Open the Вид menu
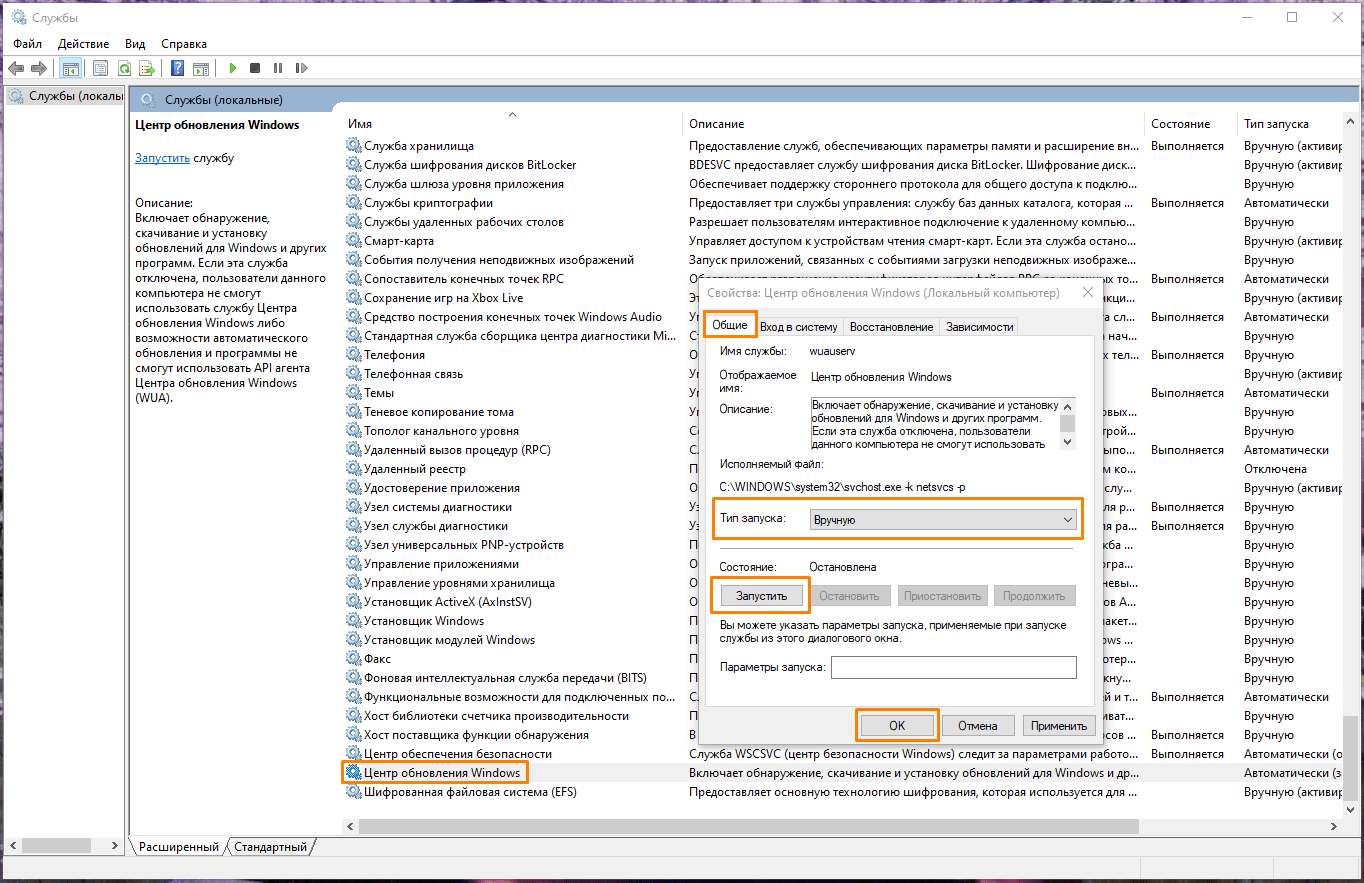Screen dimensions: 1364x883 (135, 44)
